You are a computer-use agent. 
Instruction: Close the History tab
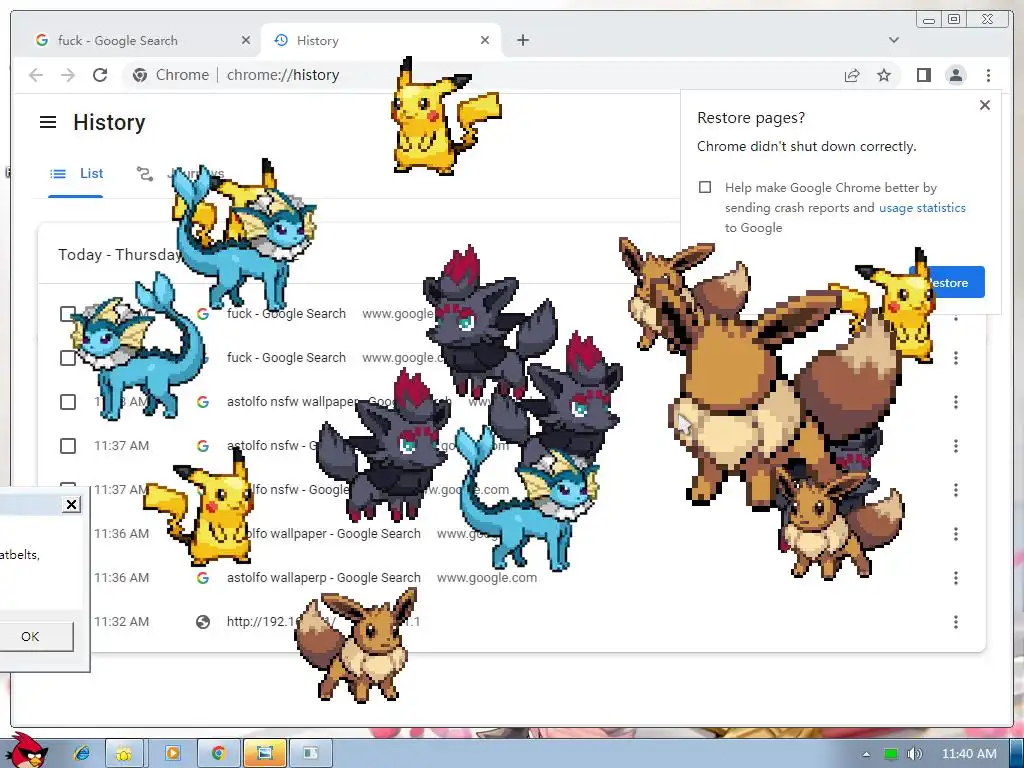click(485, 40)
